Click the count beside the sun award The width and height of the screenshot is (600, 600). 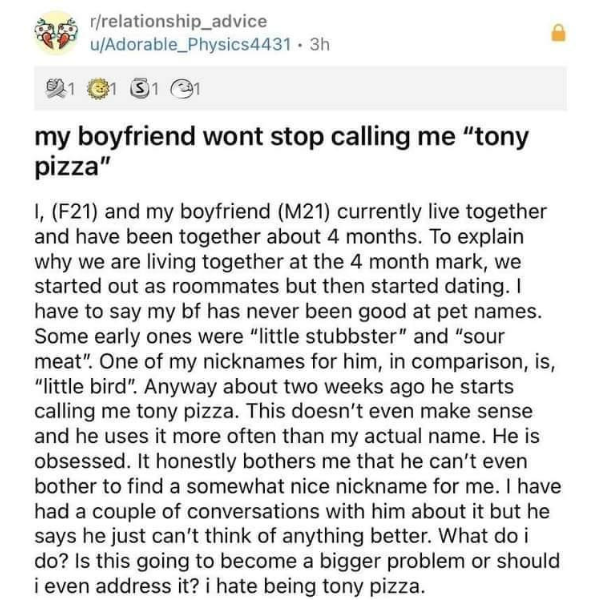pyautogui.click(x=112, y=90)
